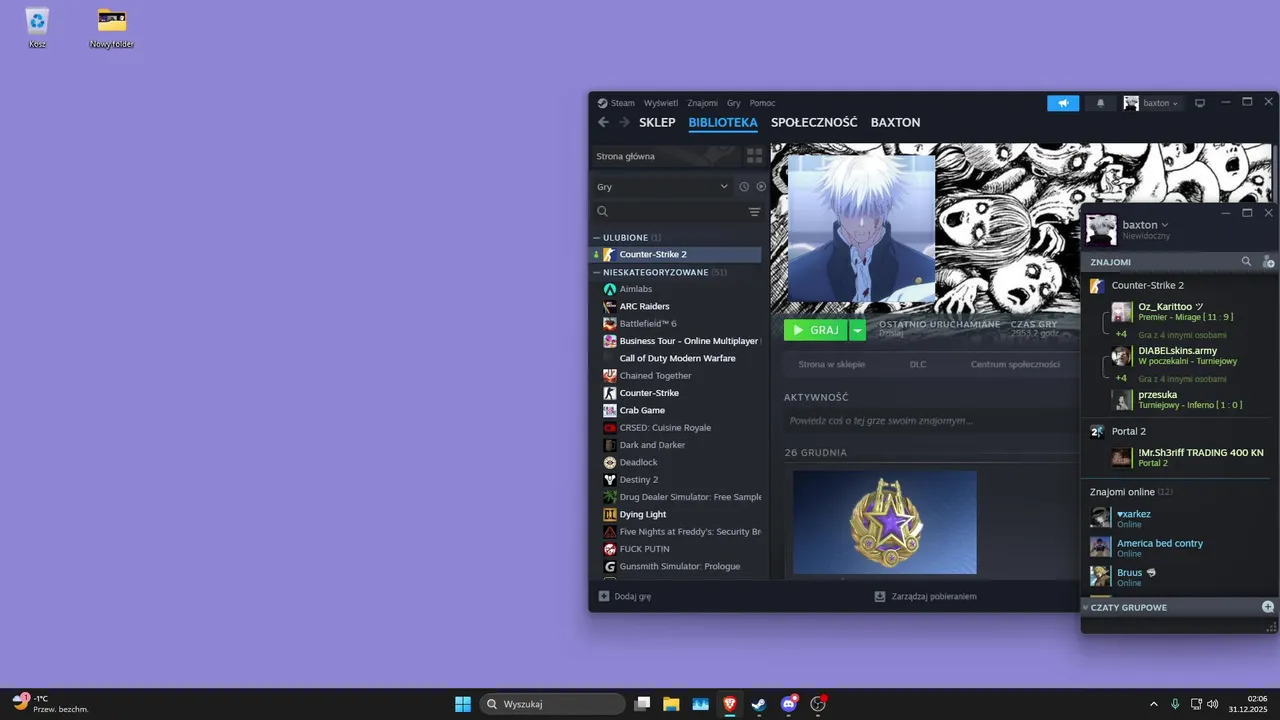
Task: Create new group chat with plus icon
Action: (x=1268, y=607)
